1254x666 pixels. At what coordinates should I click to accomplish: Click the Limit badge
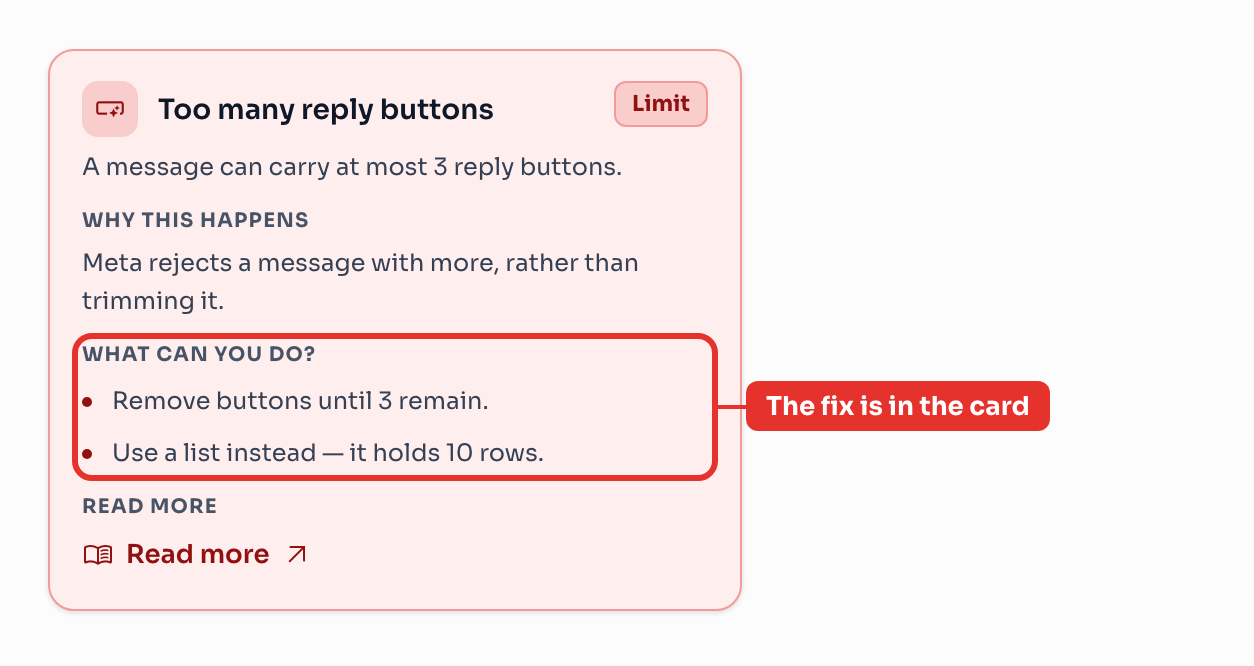[661, 104]
